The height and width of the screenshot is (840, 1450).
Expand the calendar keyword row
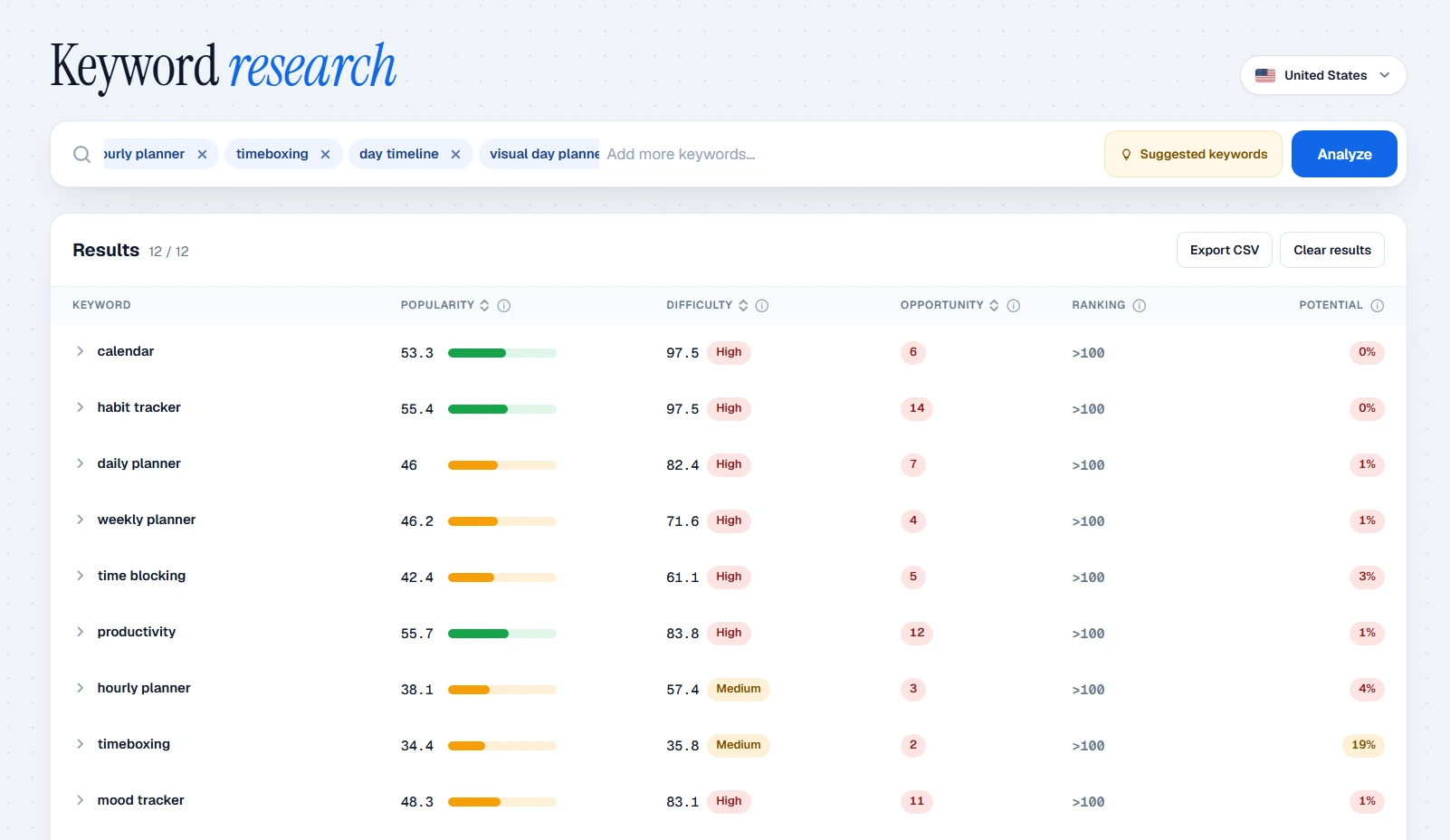pyautogui.click(x=80, y=351)
